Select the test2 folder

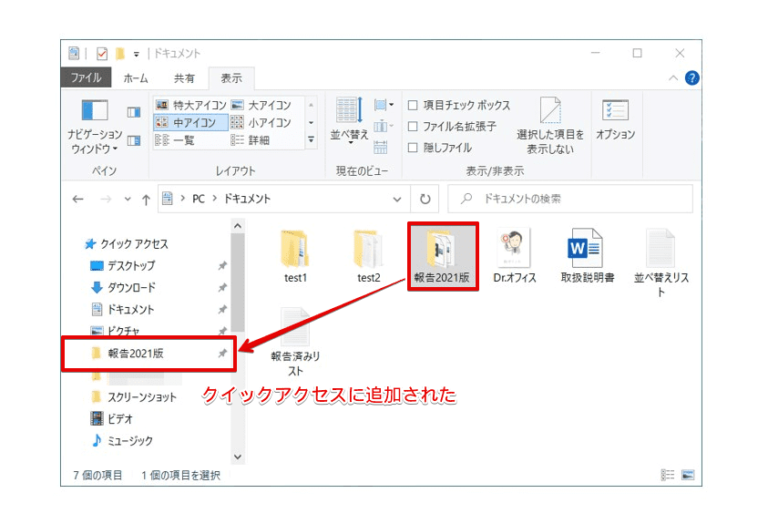pyautogui.click(x=368, y=257)
